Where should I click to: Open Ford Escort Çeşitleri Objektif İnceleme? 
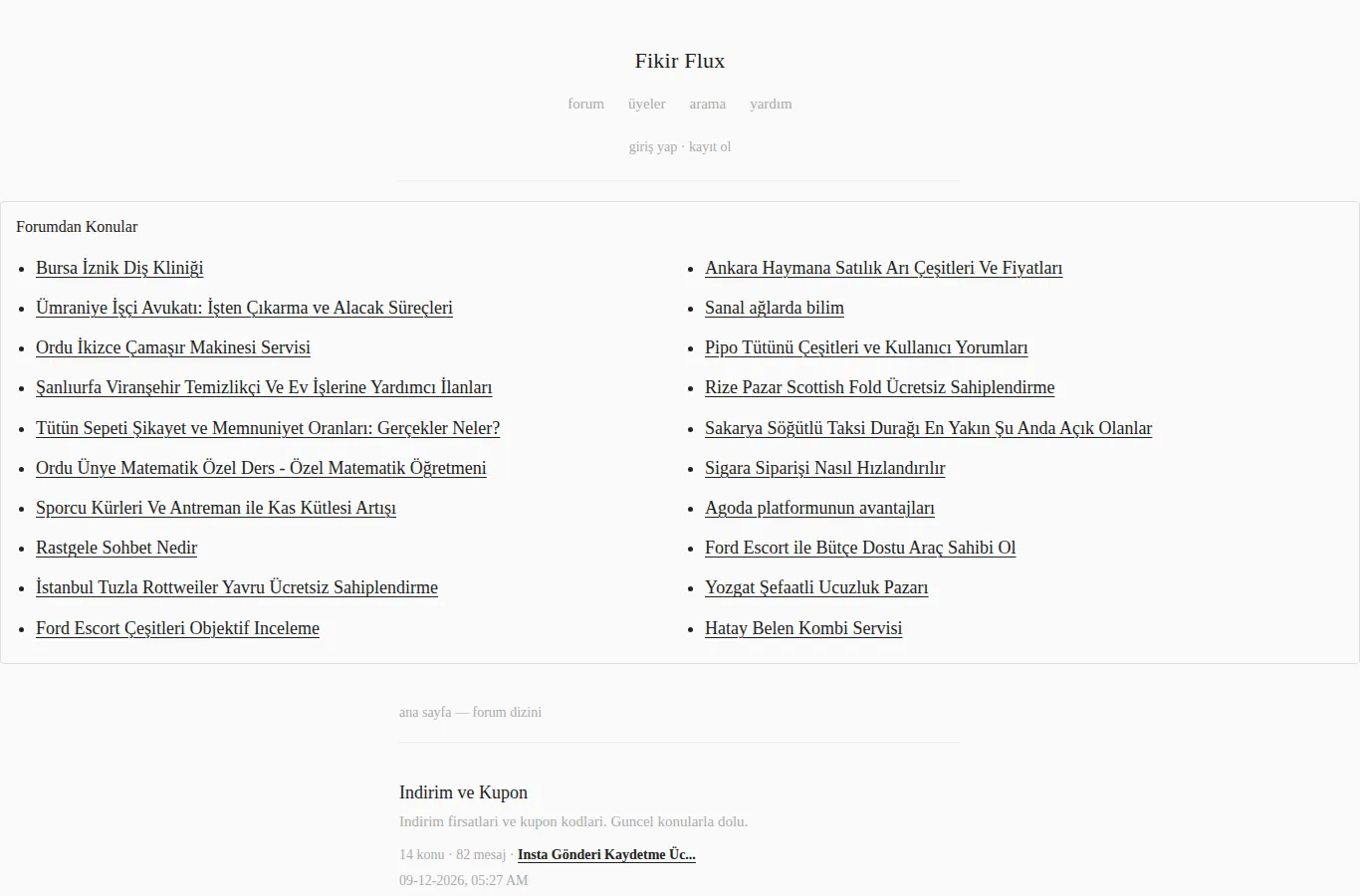coord(177,628)
